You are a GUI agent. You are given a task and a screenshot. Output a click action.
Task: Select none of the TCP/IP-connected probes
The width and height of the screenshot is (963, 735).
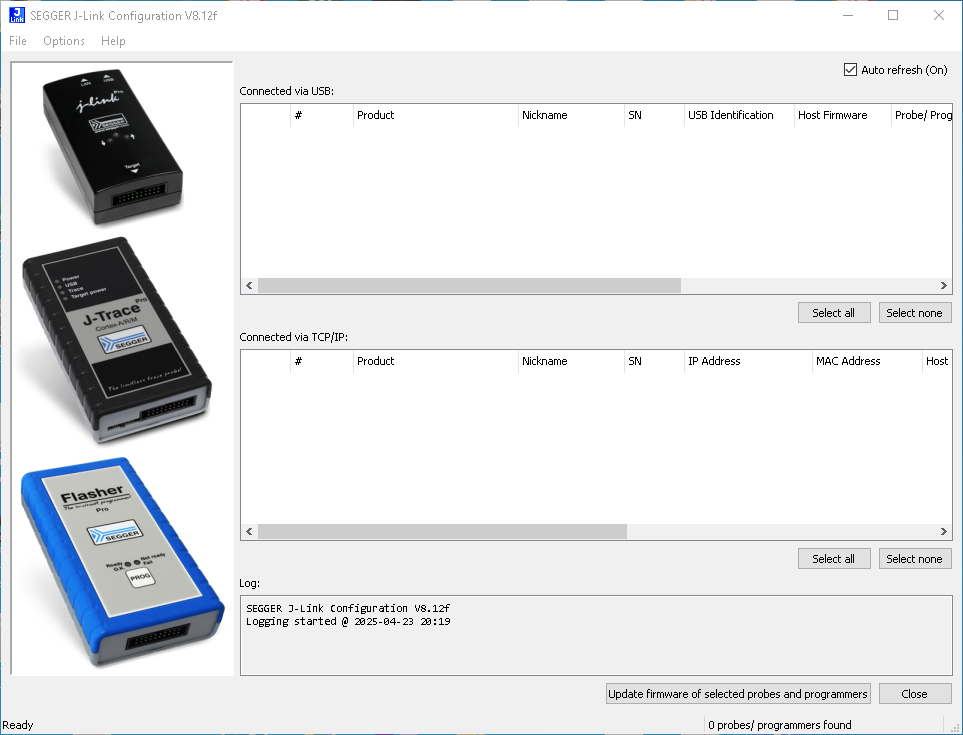pyautogui.click(x=915, y=559)
